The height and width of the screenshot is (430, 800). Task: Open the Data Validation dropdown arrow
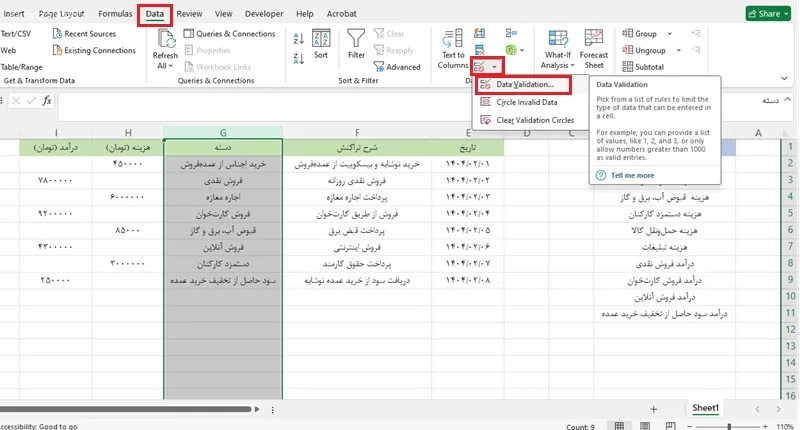click(494, 67)
